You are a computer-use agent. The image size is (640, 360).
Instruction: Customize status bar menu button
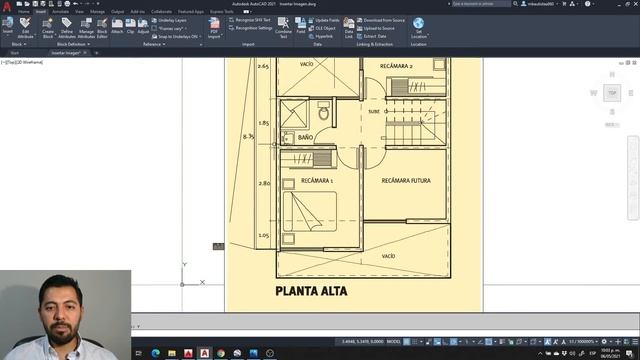635,342
